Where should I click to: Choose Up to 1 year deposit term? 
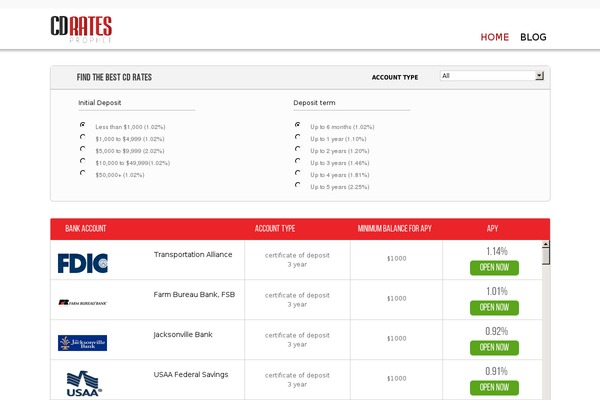(298, 137)
